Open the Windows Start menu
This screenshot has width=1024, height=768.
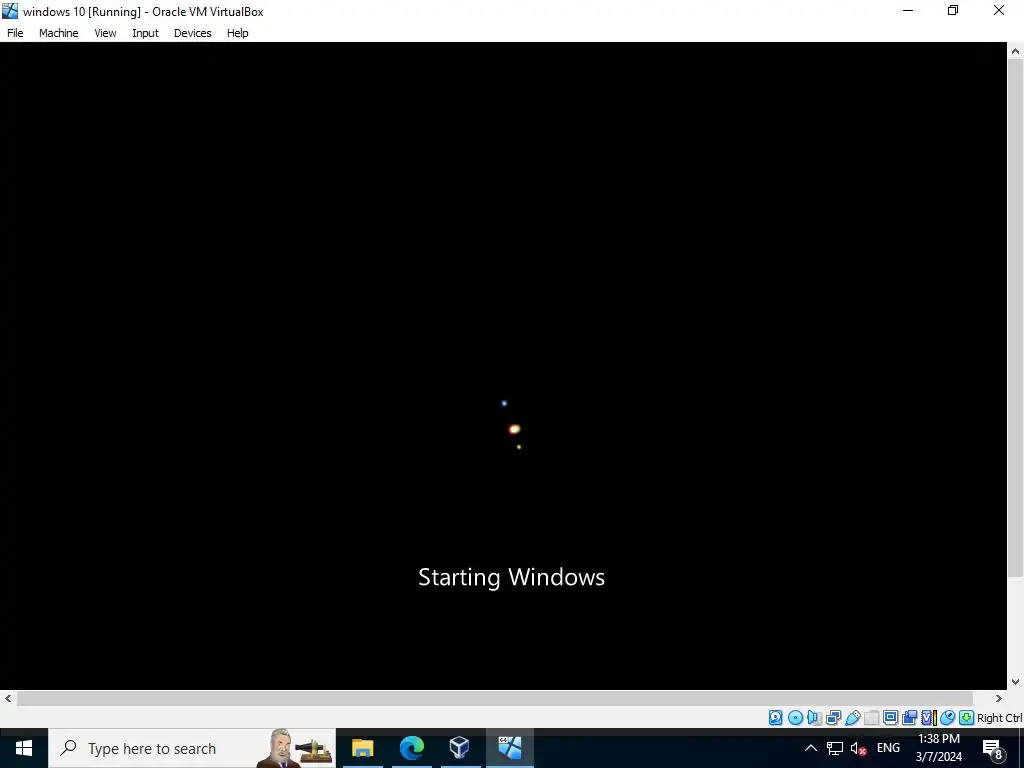pos(24,748)
